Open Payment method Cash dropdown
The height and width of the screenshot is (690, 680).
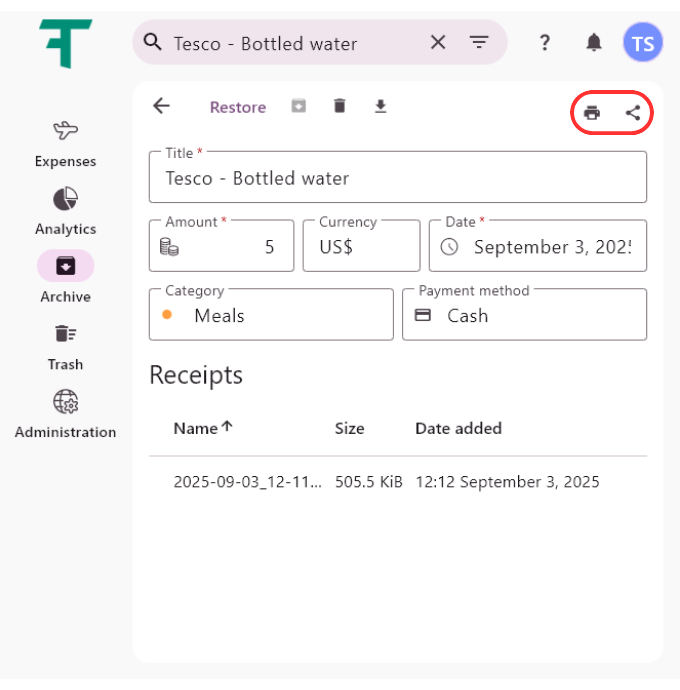click(524, 315)
